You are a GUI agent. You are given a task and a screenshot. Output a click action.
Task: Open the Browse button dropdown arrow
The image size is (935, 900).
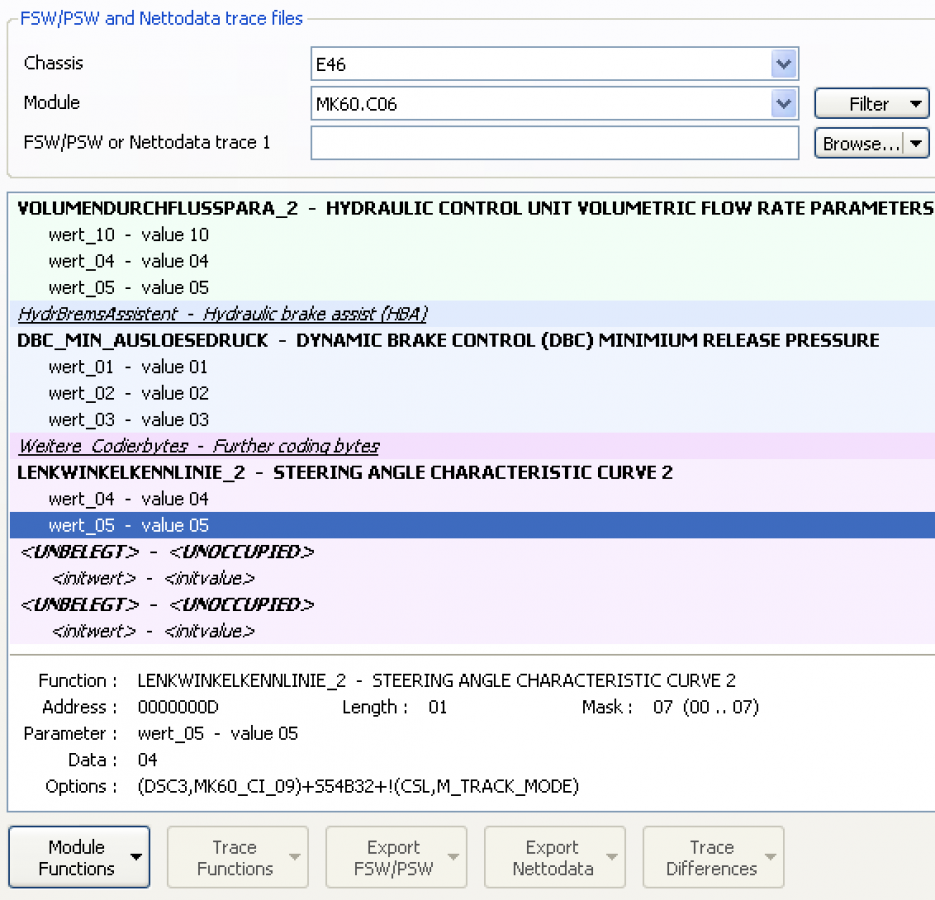pyautogui.click(x=916, y=144)
